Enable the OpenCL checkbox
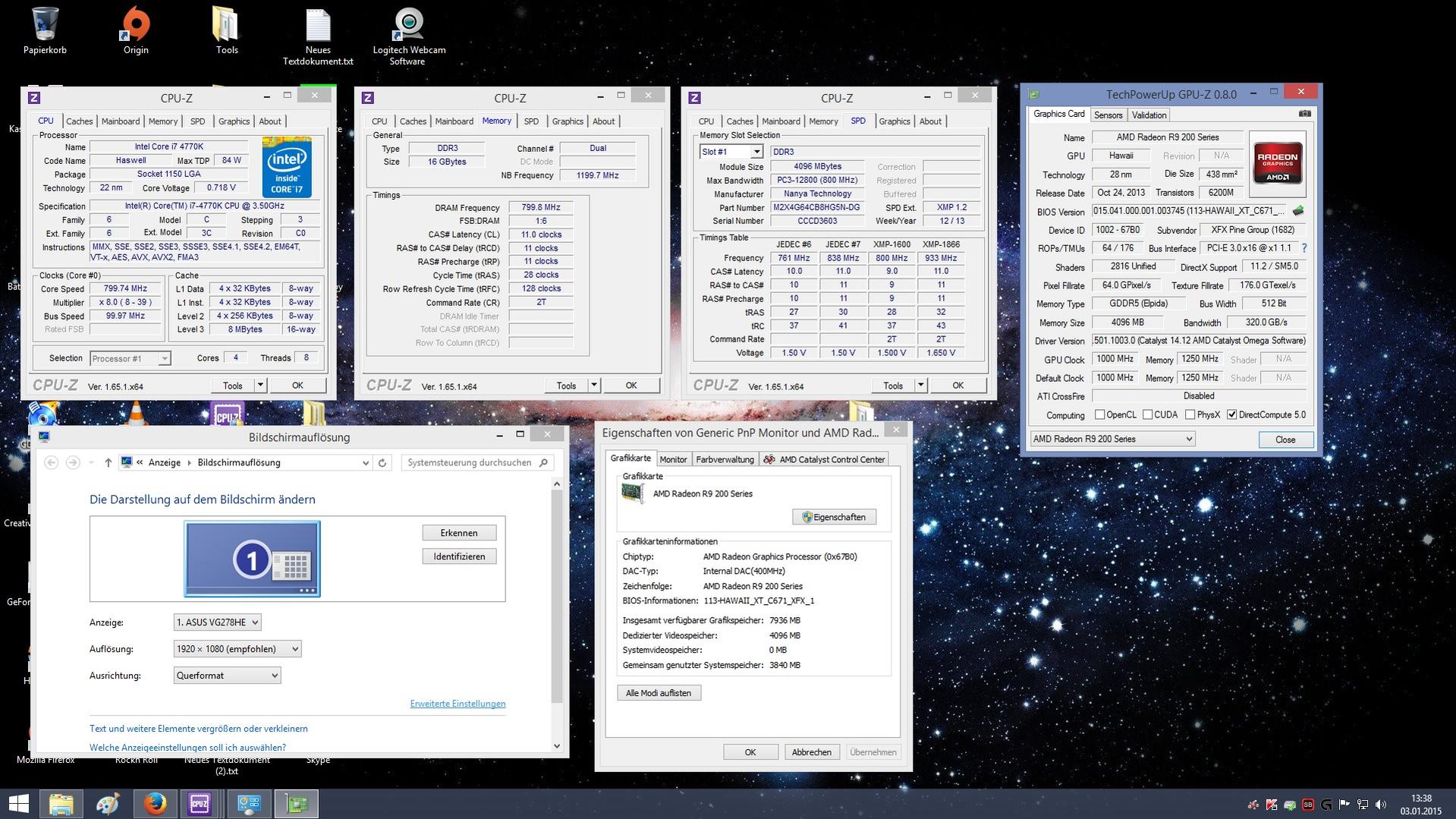Viewport: 1456px width, 819px height. tap(1099, 414)
